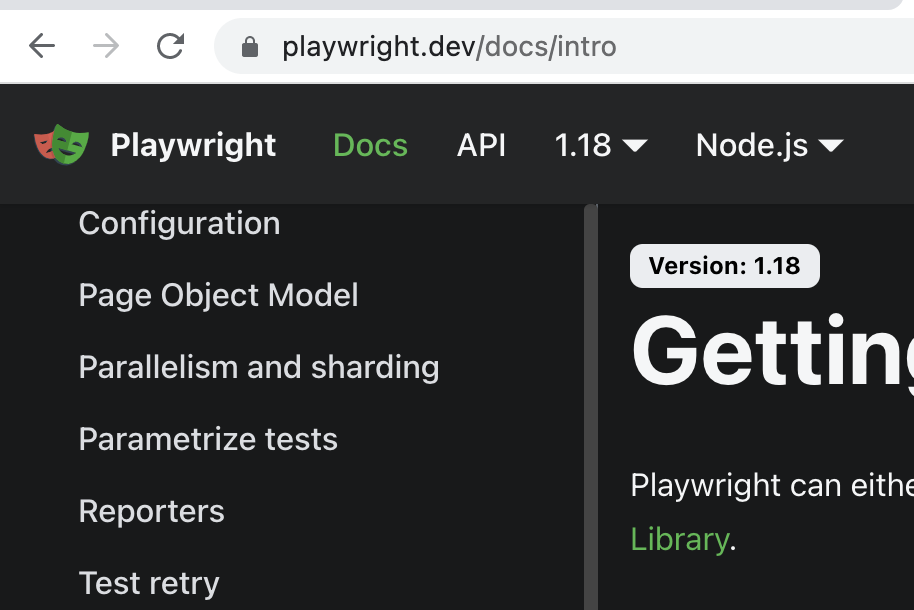Image resolution: width=914 pixels, height=610 pixels.
Task: Open the Page Object Model page
Action: tap(218, 295)
